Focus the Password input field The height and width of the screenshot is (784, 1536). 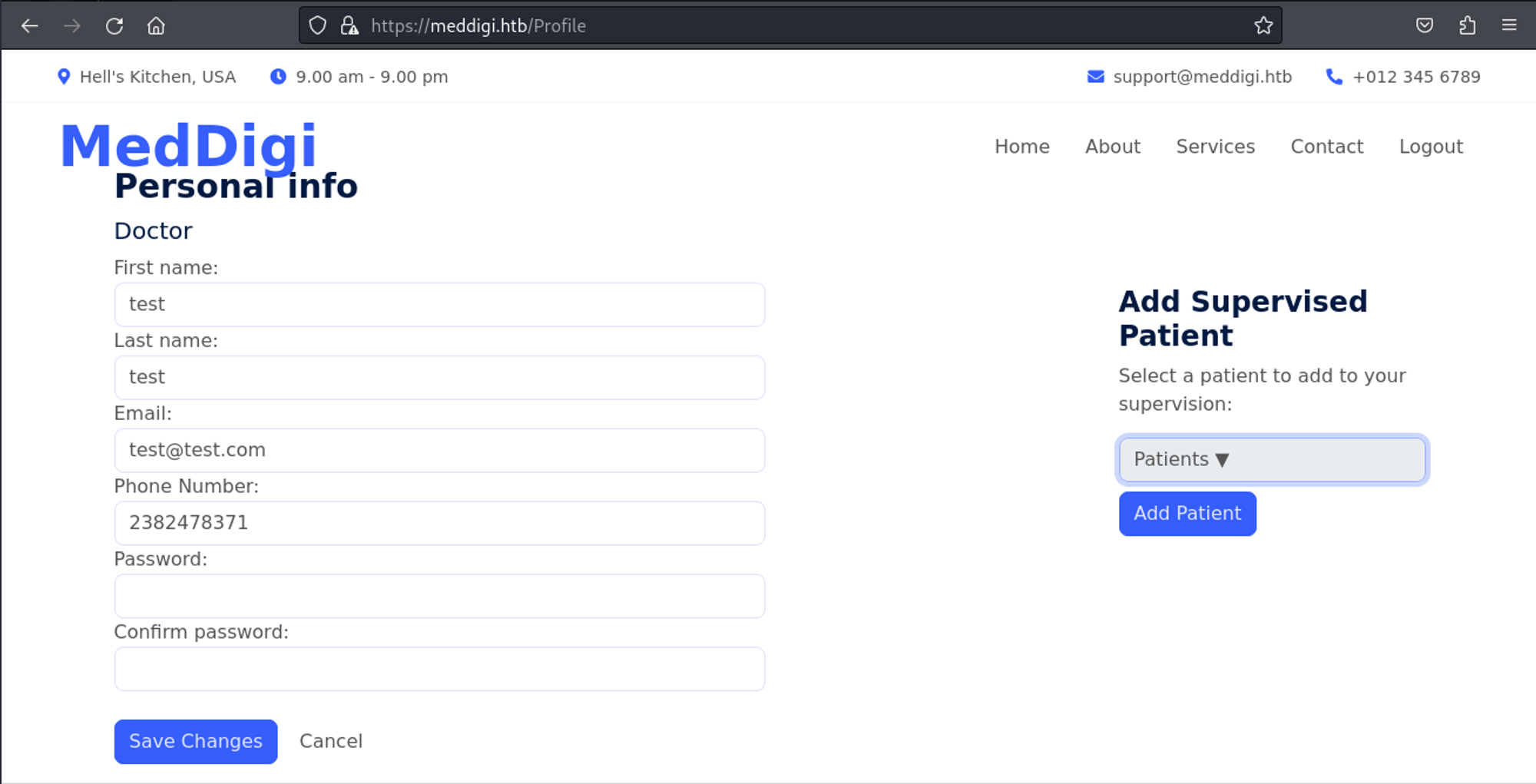point(439,596)
